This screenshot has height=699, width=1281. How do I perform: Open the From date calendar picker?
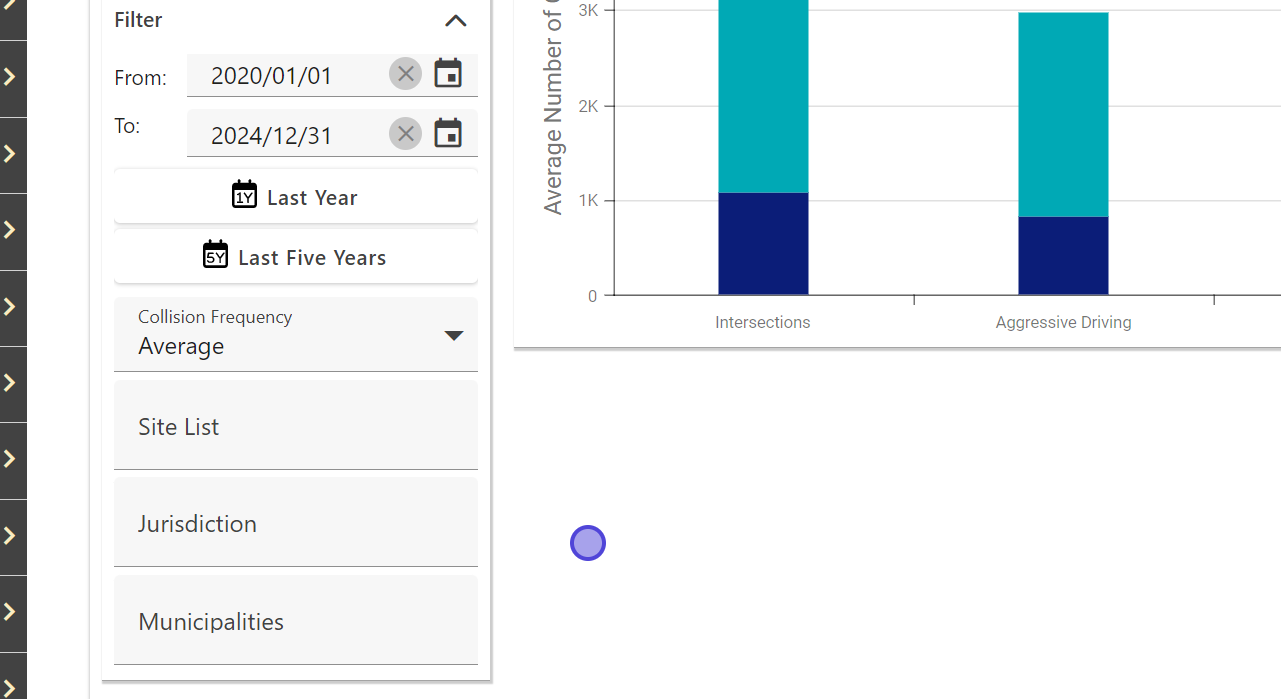click(x=448, y=74)
